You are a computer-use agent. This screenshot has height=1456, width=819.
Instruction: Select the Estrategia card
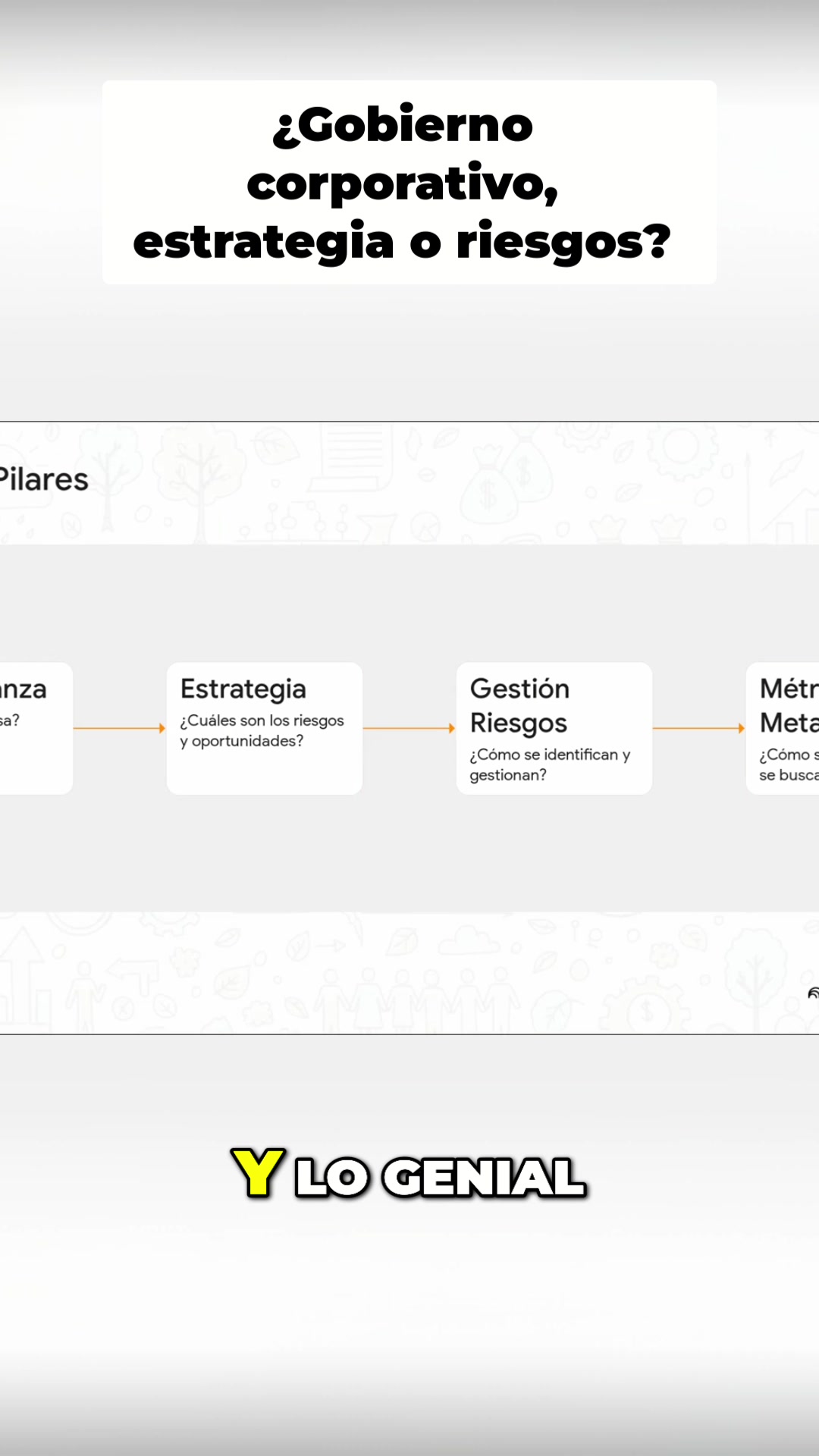click(265, 728)
